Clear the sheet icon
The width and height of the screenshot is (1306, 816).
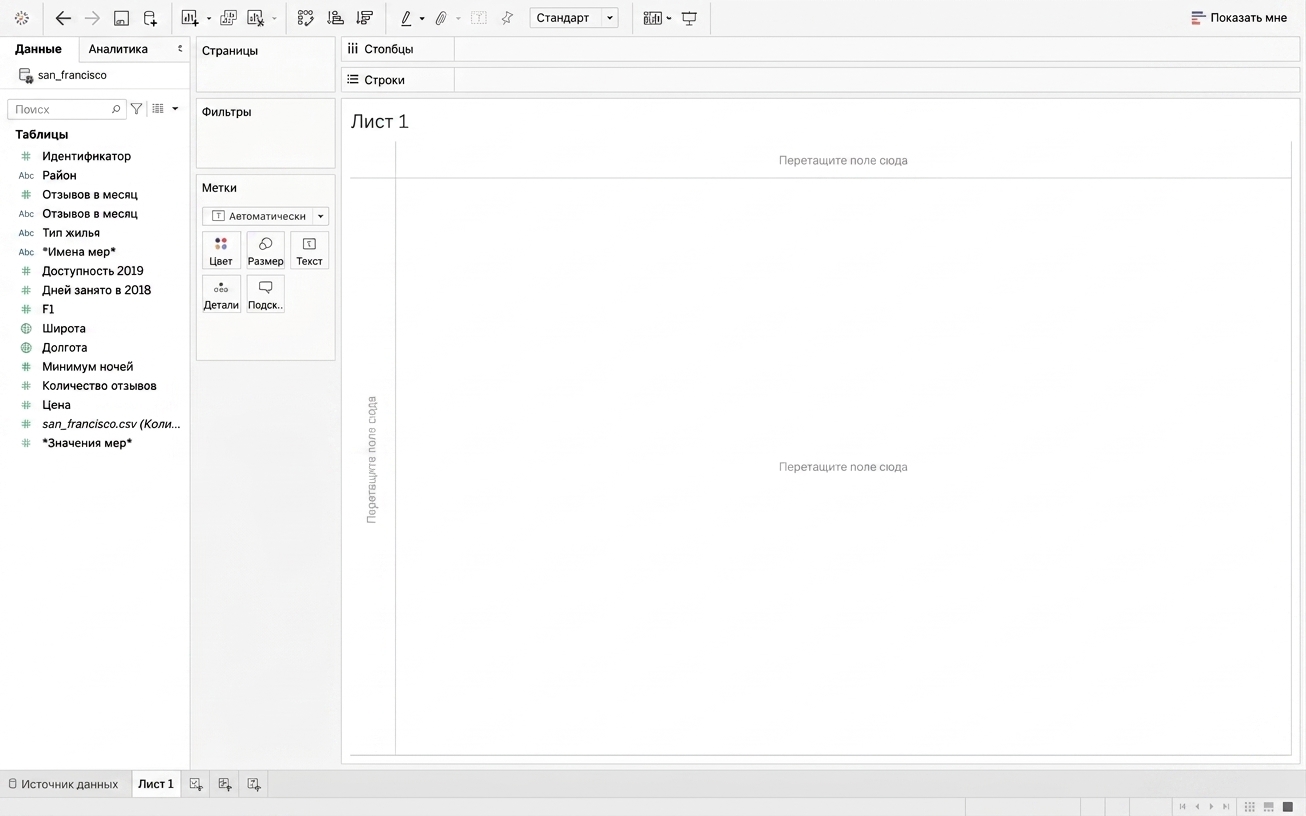click(256, 18)
